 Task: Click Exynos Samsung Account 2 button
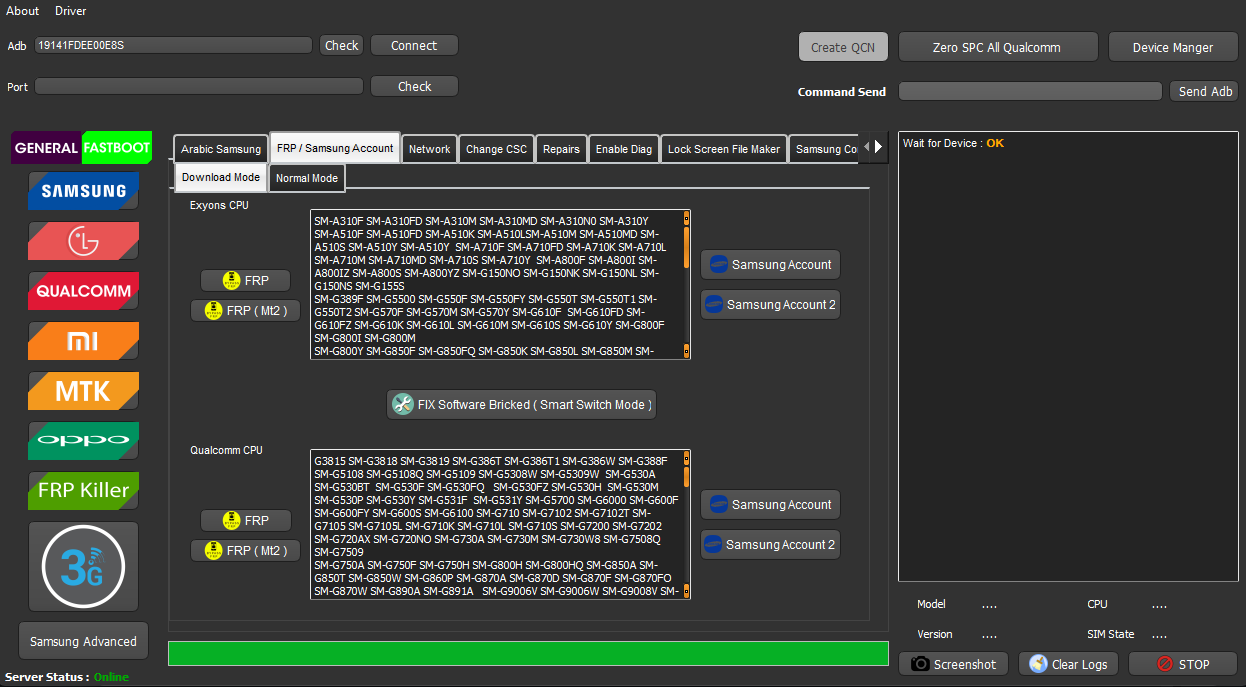point(770,305)
